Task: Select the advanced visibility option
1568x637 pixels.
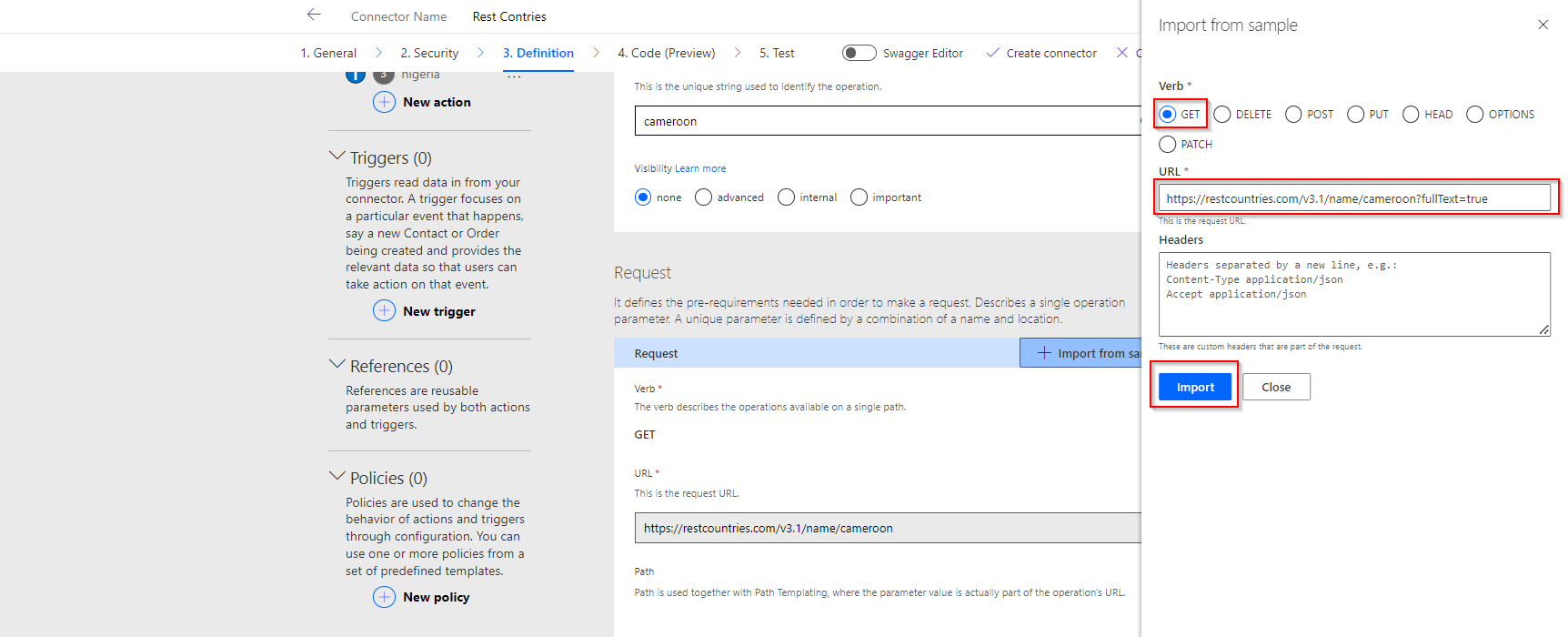Action: [703, 197]
